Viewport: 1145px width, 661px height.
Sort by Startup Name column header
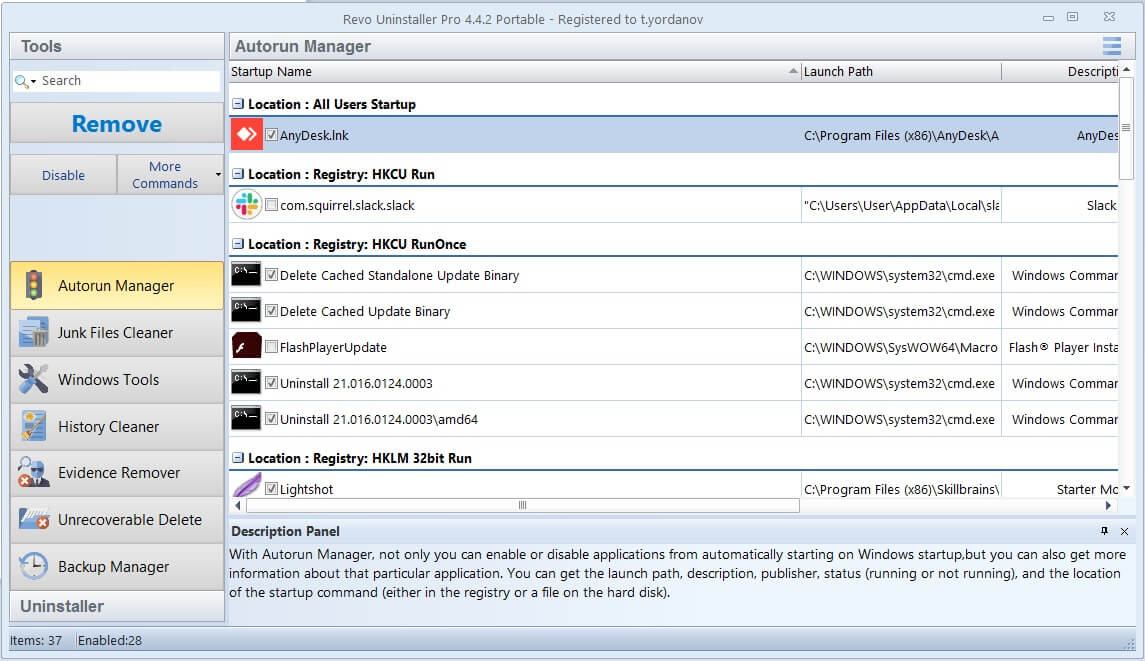pos(515,72)
